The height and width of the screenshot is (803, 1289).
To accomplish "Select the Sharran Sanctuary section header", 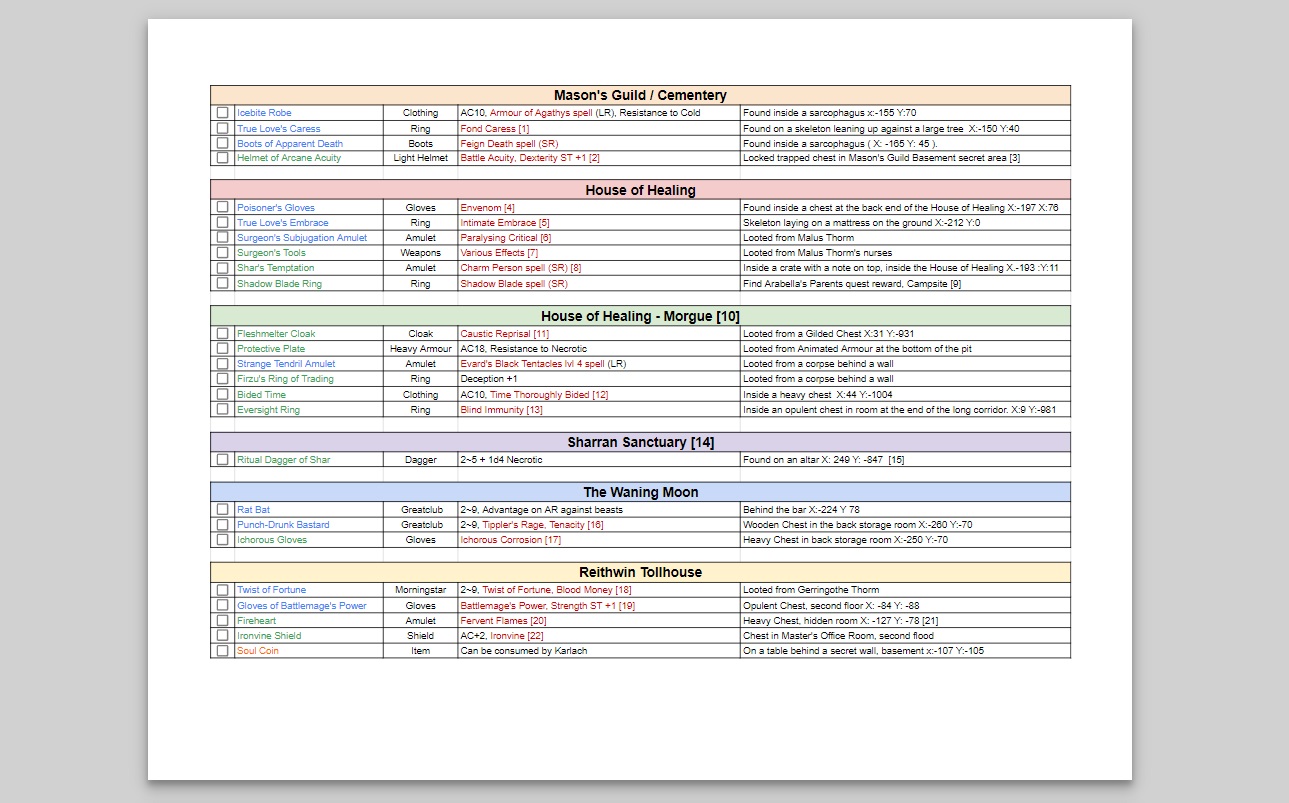I will [640, 442].
